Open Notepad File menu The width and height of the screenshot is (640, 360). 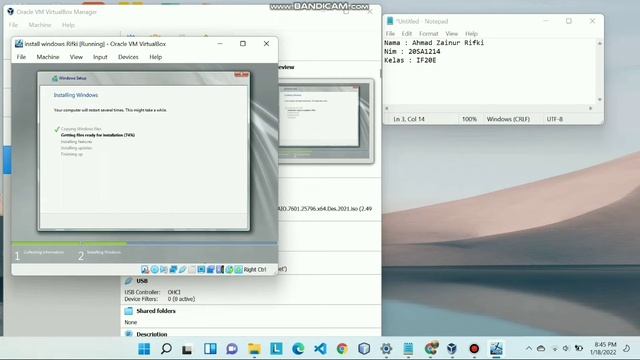(x=390, y=33)
